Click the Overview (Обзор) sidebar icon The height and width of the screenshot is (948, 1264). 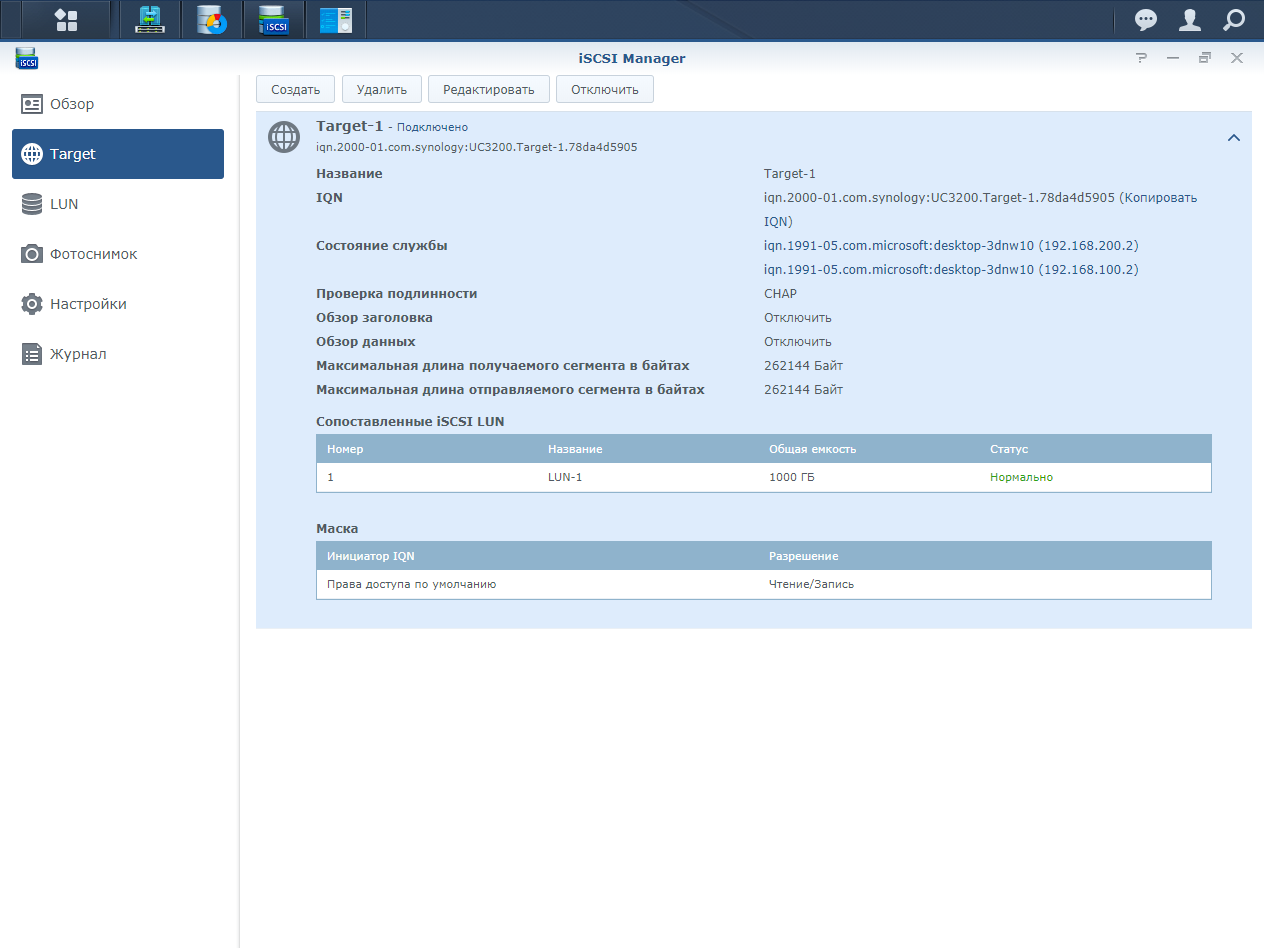click(32, 104)
